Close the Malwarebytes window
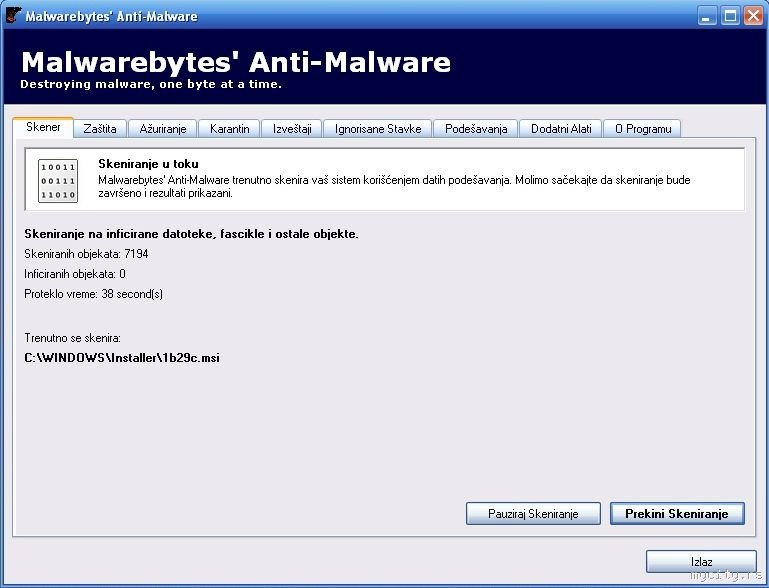 (x=753, y=16)
